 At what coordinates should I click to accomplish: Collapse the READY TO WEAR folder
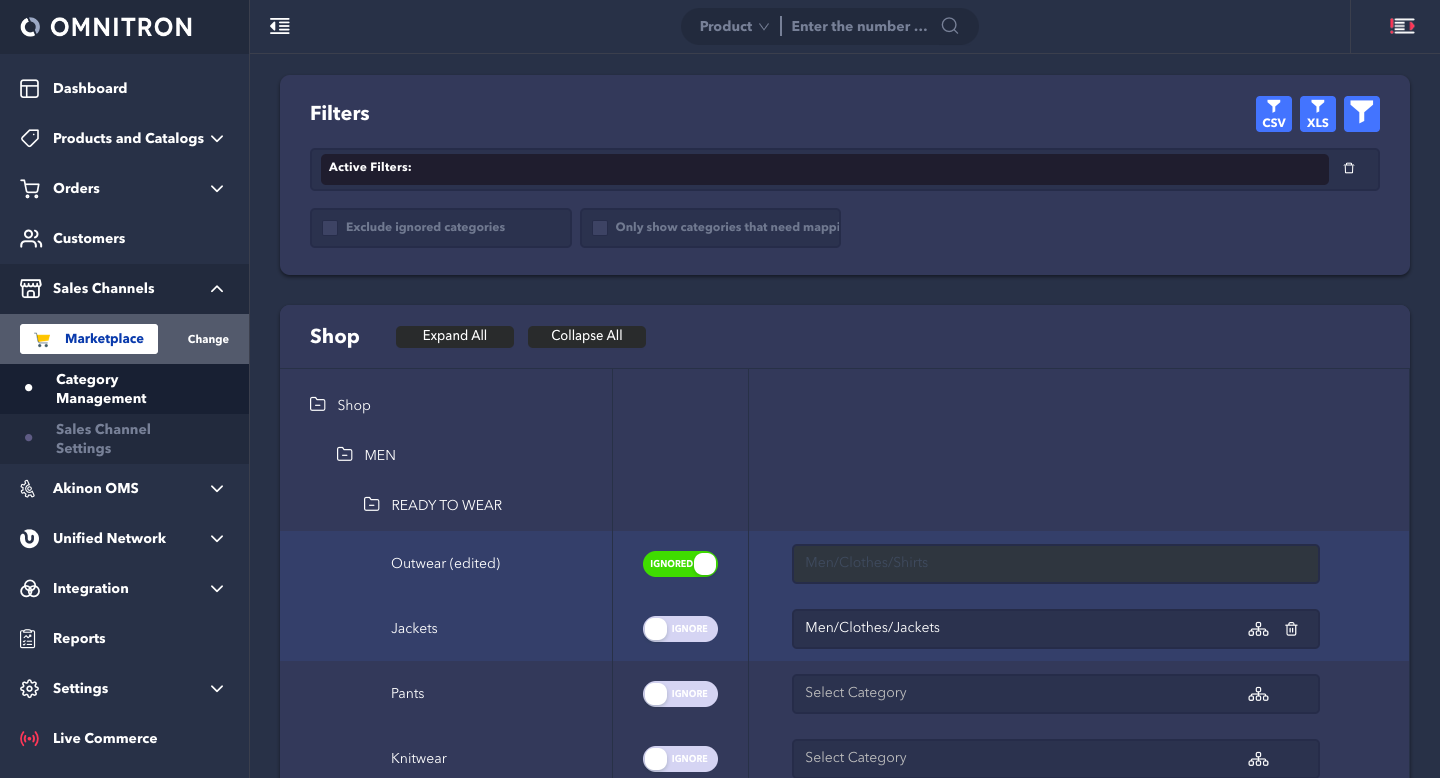(371, 505)
